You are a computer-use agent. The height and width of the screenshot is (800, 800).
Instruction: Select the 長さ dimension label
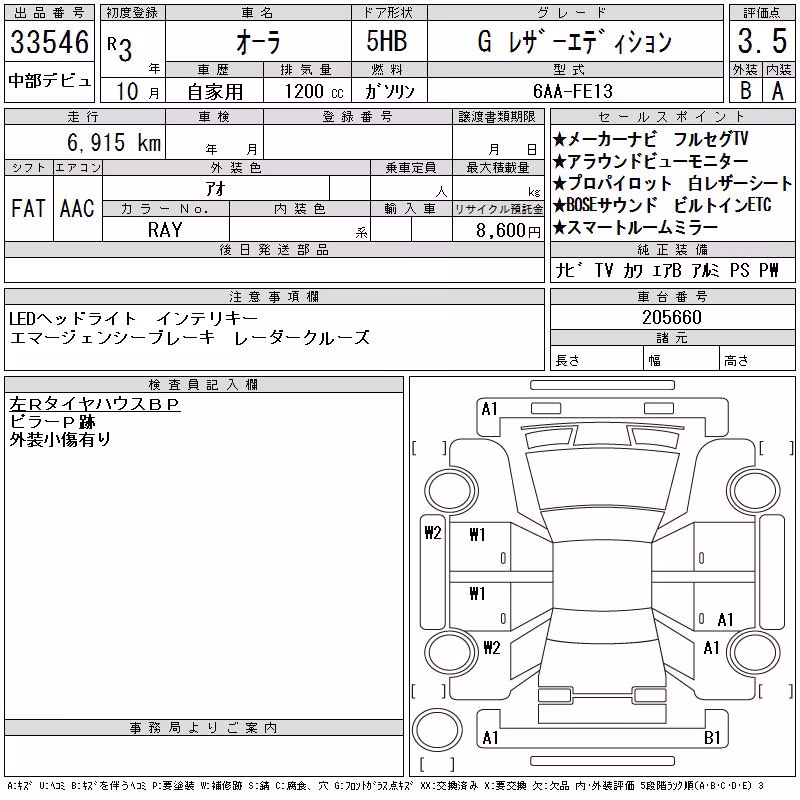(x=567, y=361)
